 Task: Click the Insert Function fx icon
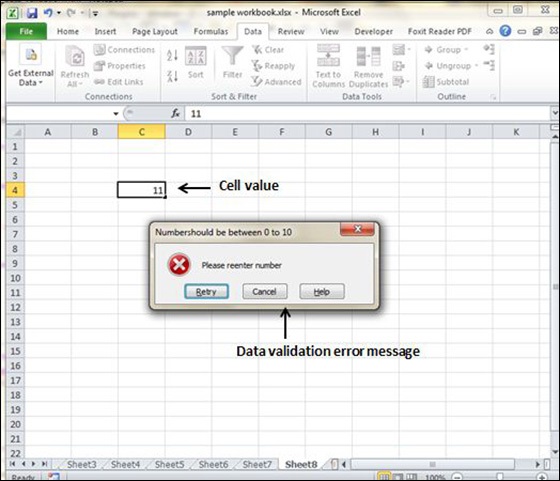[x=175, y=114]
